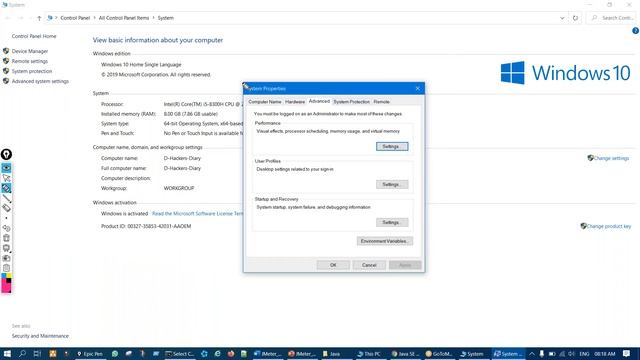Image resolution: width=640 pixels, height=360 pixels.
Task: Switch to the Select C... taskbar window
Action: coord(179,354)
